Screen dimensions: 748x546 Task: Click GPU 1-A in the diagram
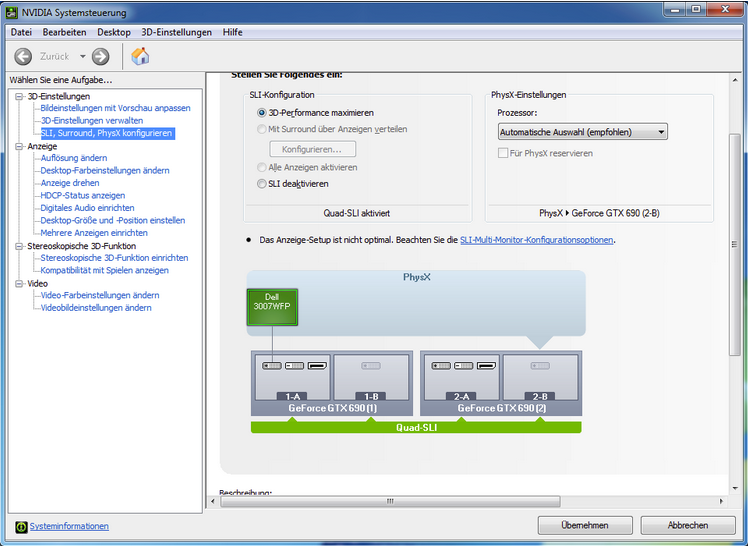tap(292, 377)
